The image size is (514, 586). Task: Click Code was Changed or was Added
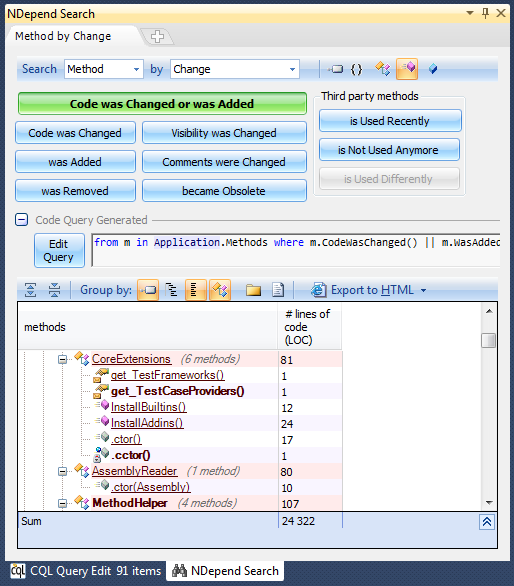[x=162, y=104]
